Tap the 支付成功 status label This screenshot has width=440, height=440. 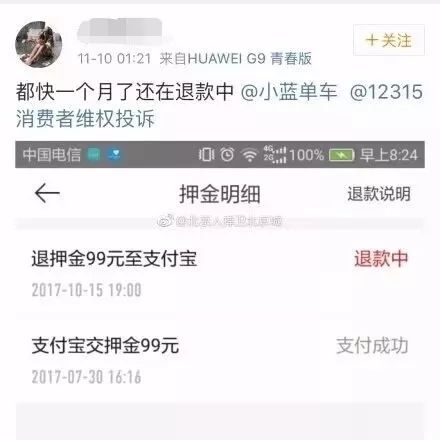tap(372, 346)
